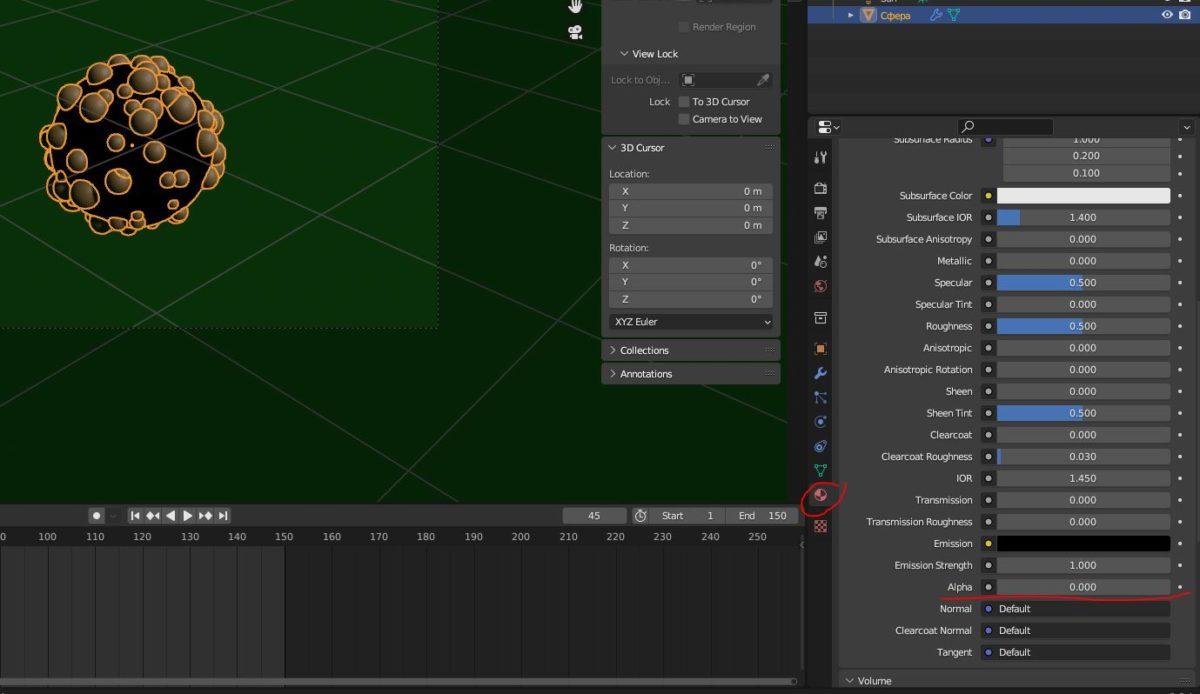
Task: Toggle the auto keying record button
Action: (97, 516)
